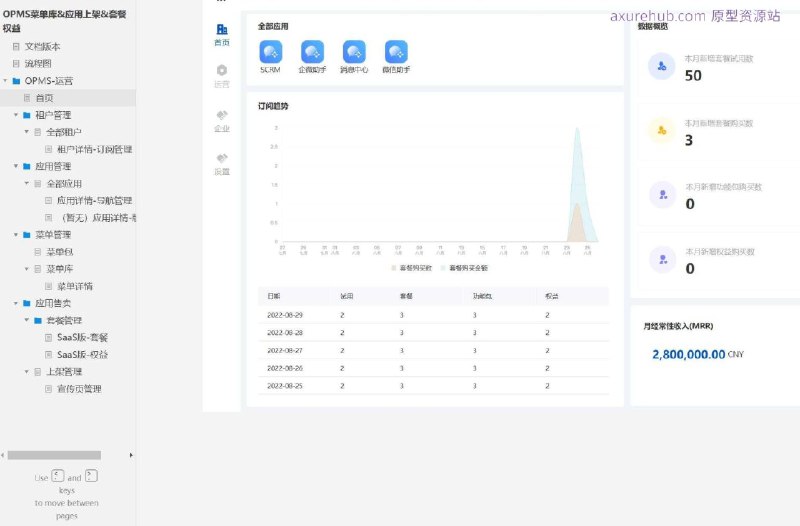Click the horizontal scrollbar in page tree
The height and width of the screenshot is (526, 800).
(54, 455)
